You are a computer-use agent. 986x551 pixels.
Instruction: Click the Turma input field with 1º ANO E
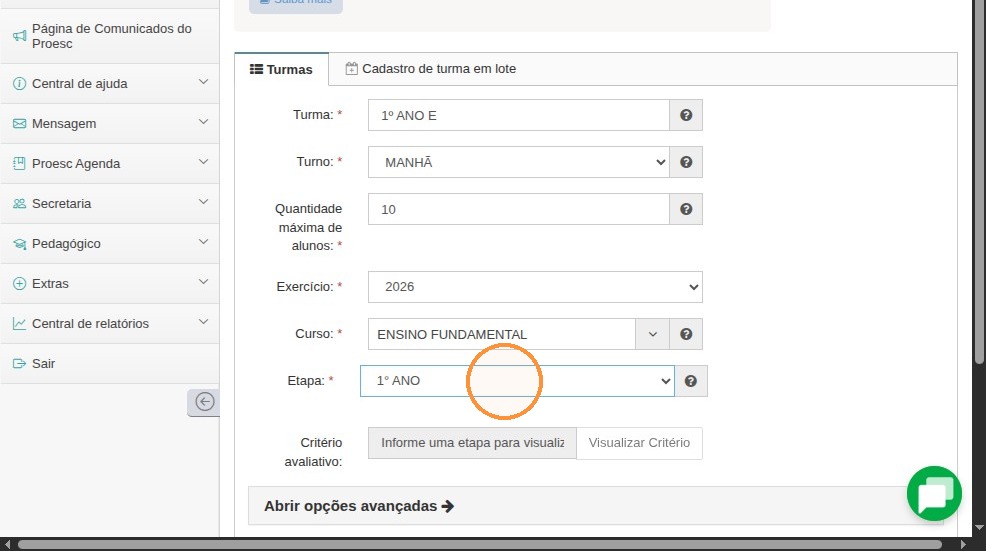click(x=519, y=115)
